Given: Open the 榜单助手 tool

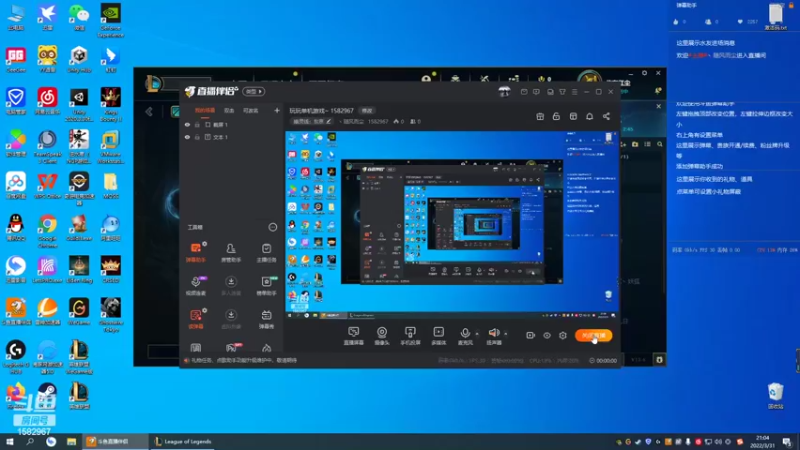Looking at the screenshot, I should [x=266, y=286].
